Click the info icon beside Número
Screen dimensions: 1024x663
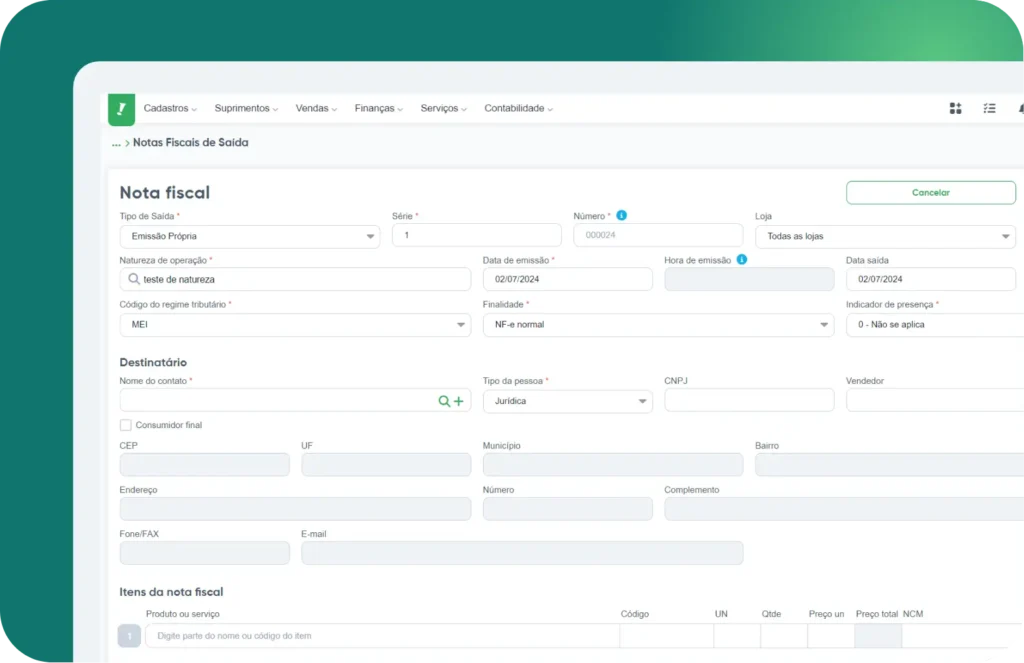coord(622,215)
